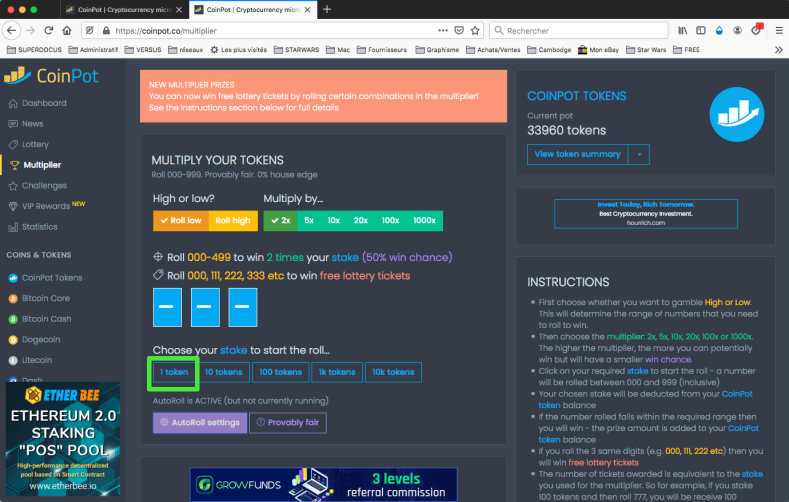Open page actions three-dot menu in URL bar

pyautogui.click(x=443, y=31)
